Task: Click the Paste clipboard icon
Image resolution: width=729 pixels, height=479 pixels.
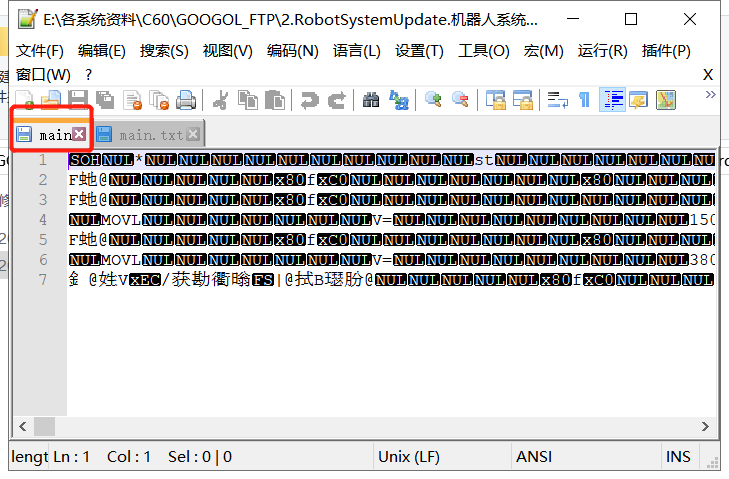Action: pyautogui.click(x=275, y=100)
